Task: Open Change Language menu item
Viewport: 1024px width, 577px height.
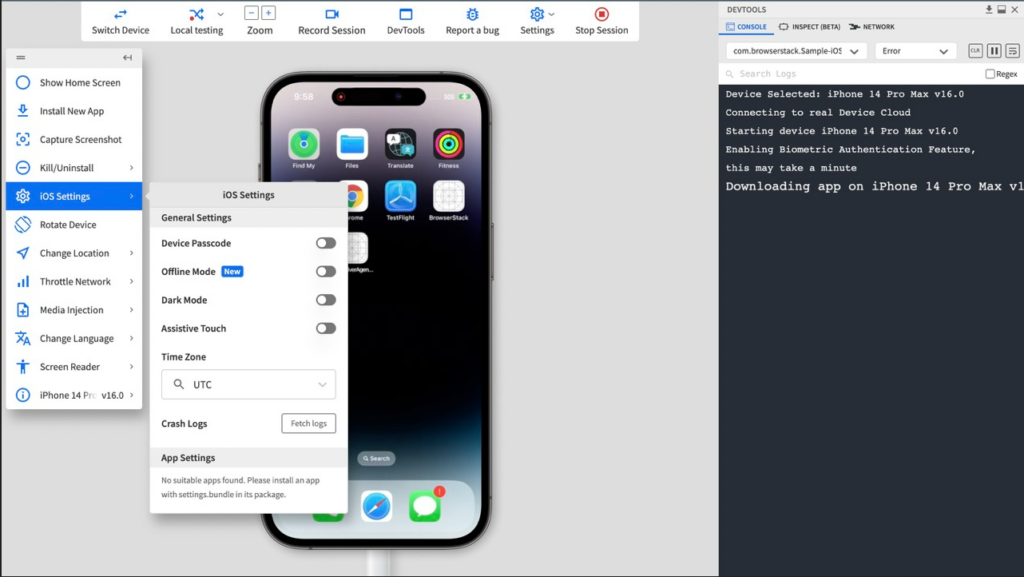Action: tap(74, 338)
